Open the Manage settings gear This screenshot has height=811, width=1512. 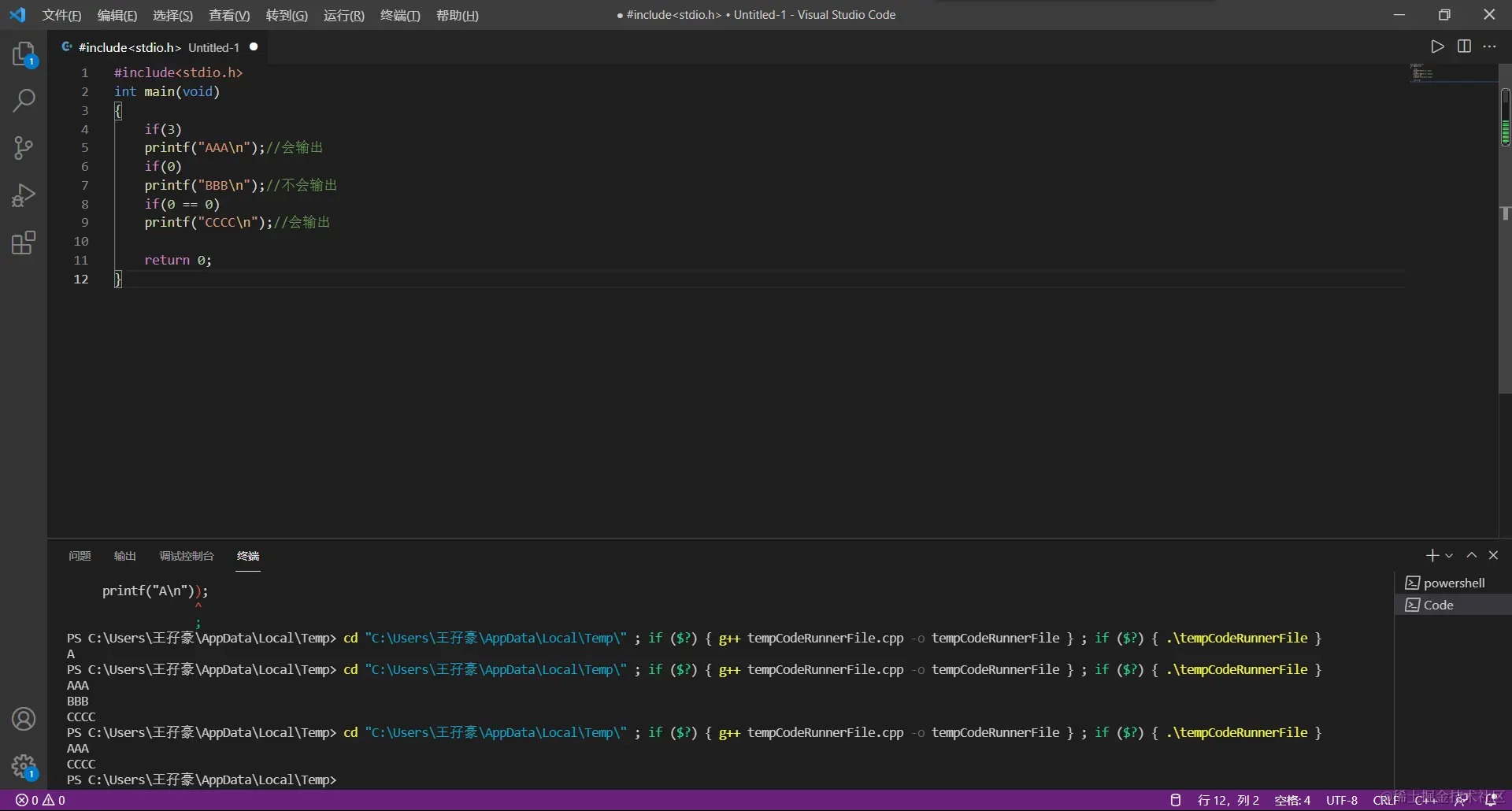pos(24,765)
